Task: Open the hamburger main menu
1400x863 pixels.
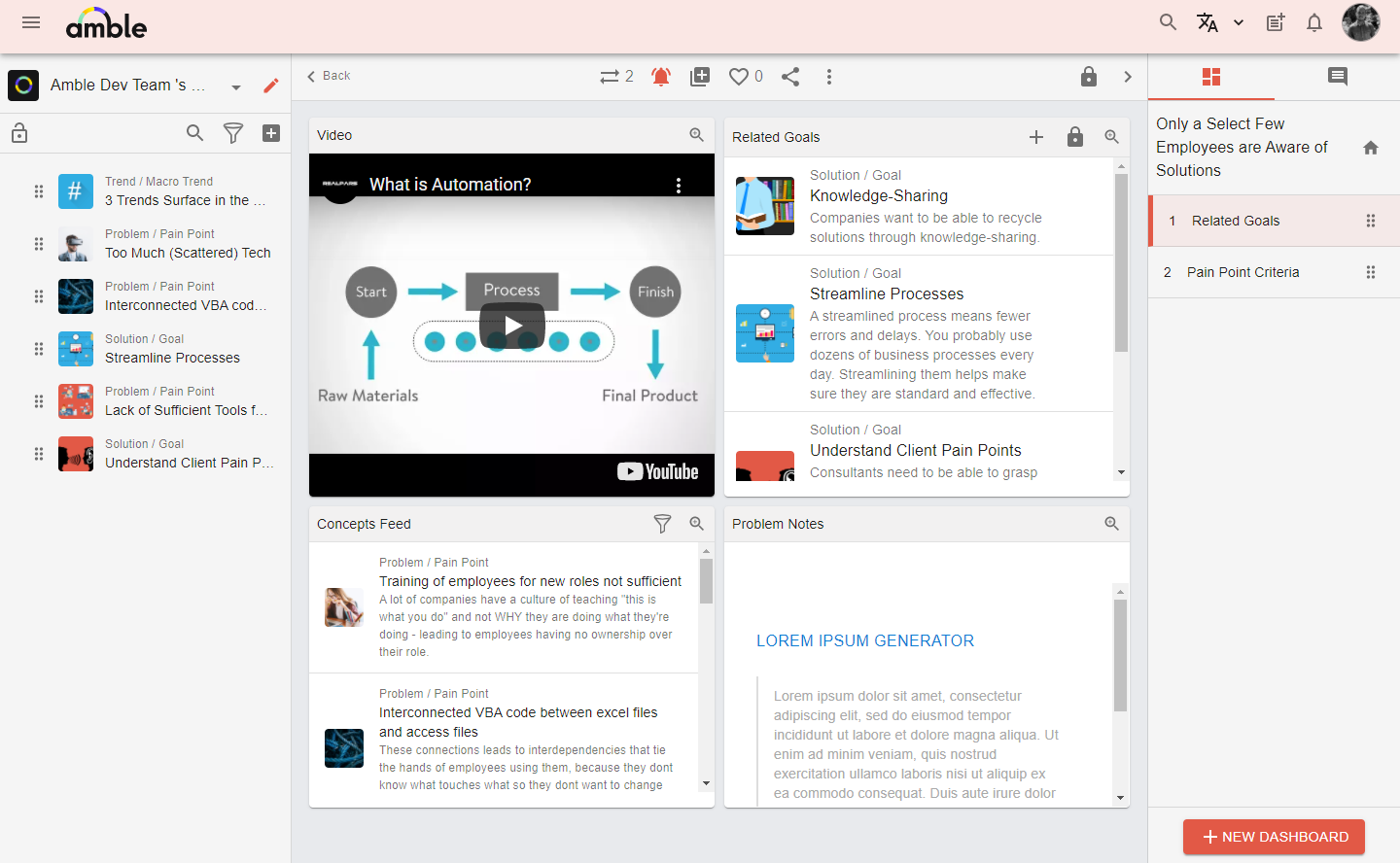Action: (x=31, y=22)
